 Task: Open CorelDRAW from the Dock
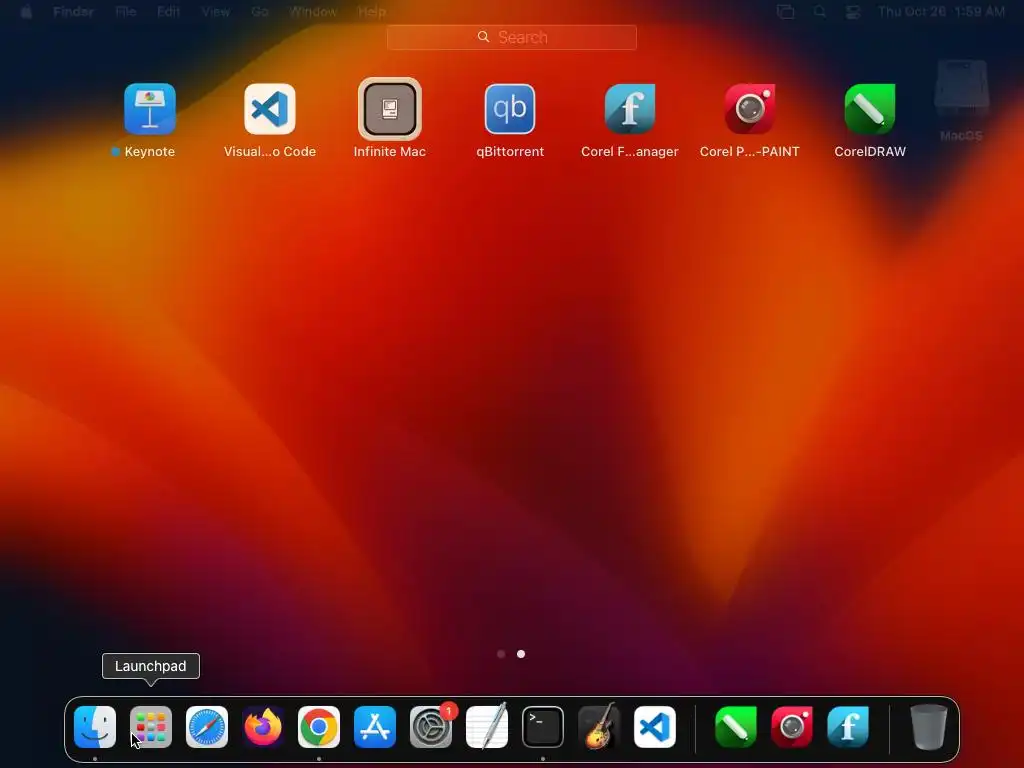(736, 727)
